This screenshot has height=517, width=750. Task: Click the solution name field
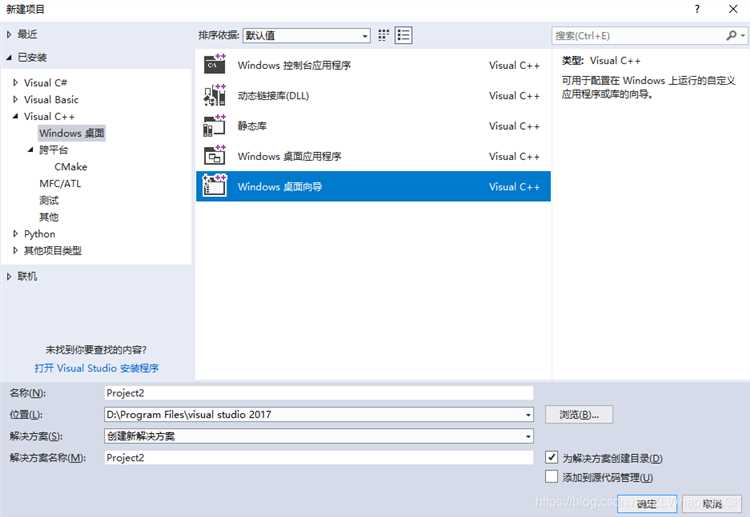click(x=319, y=458)
